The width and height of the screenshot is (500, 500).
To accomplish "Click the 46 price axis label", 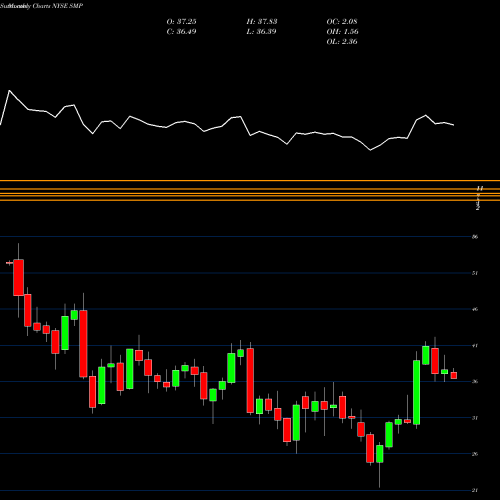I will pos(475,309).
